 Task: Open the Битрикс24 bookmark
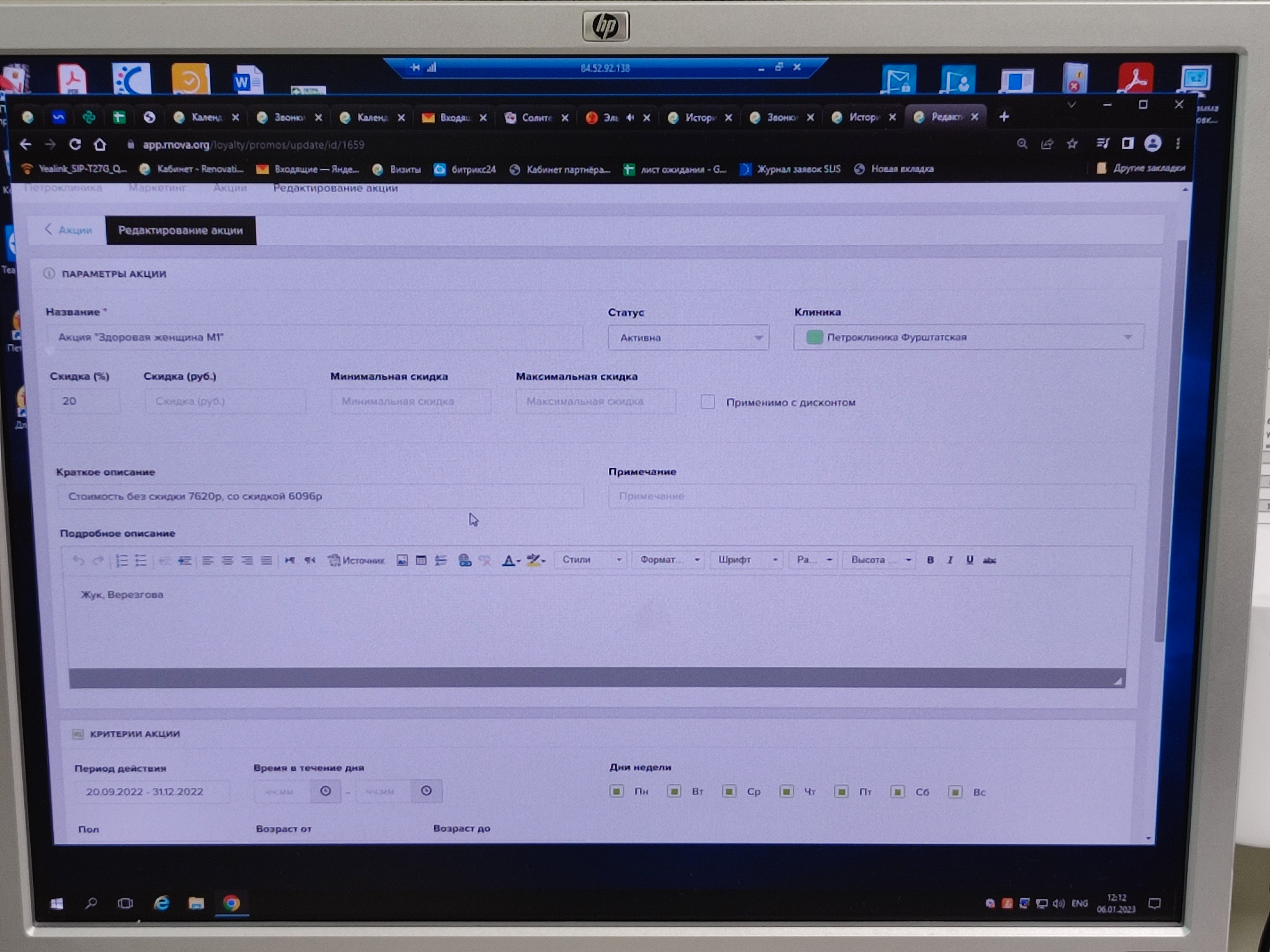pos(465,169)
